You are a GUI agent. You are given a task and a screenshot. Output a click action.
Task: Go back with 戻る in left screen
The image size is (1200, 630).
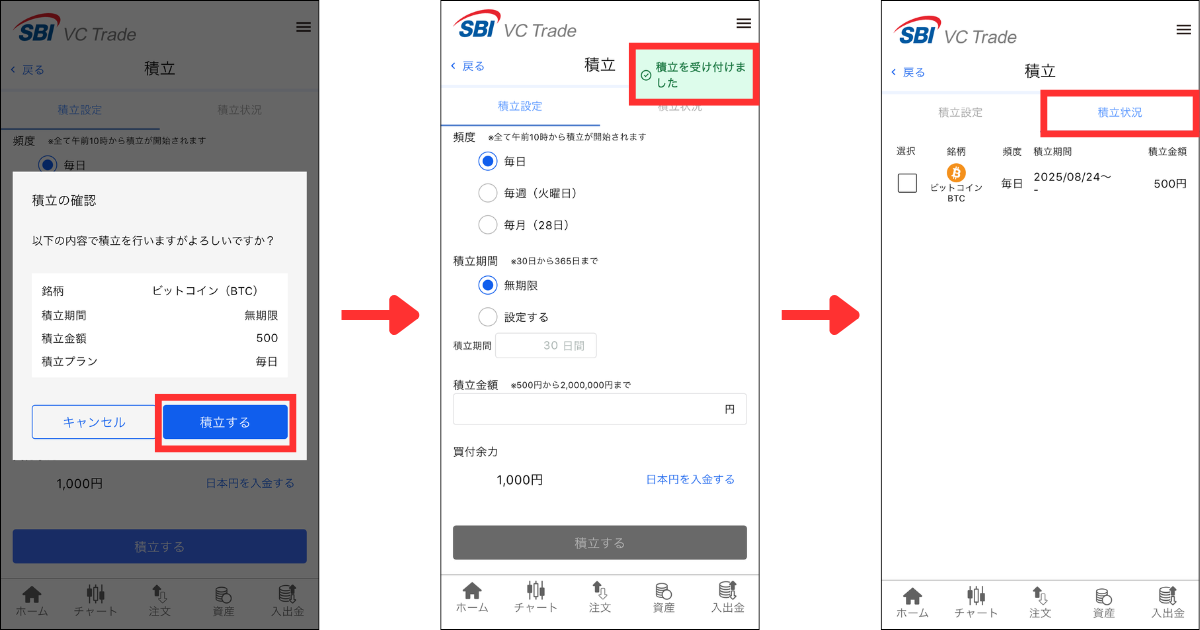coord(28,70)
